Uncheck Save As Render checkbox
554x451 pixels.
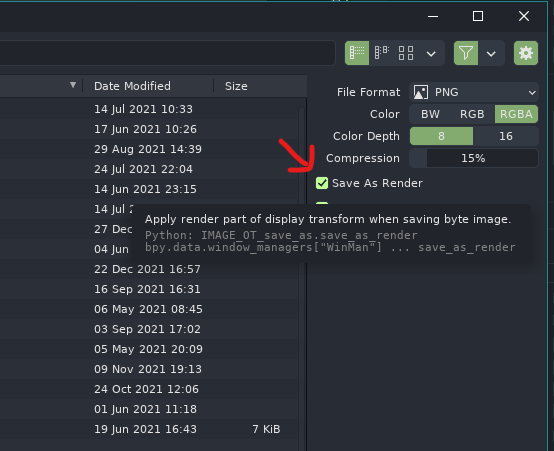(x=322, y=183)
